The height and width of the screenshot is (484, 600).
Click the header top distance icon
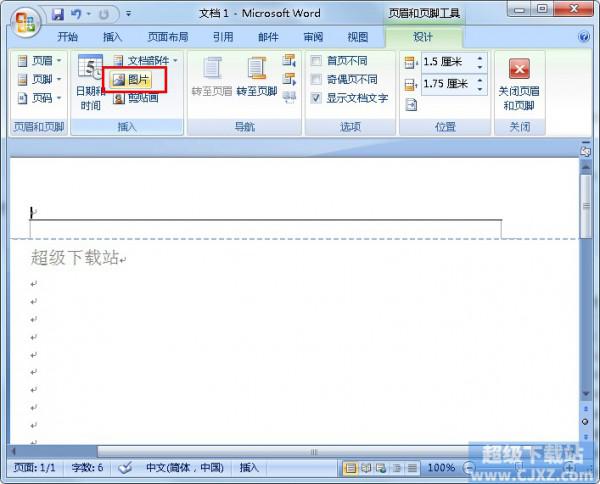(x=411, y=62)
